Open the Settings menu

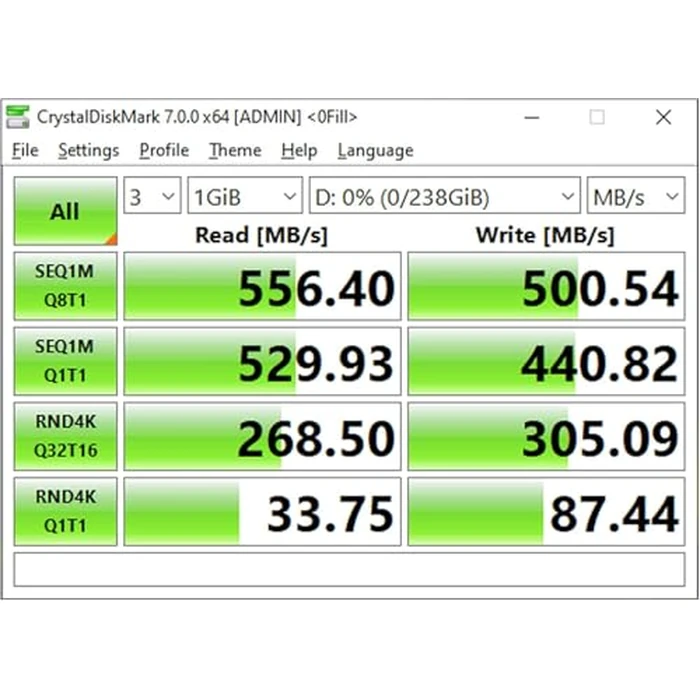click(88, 150)
